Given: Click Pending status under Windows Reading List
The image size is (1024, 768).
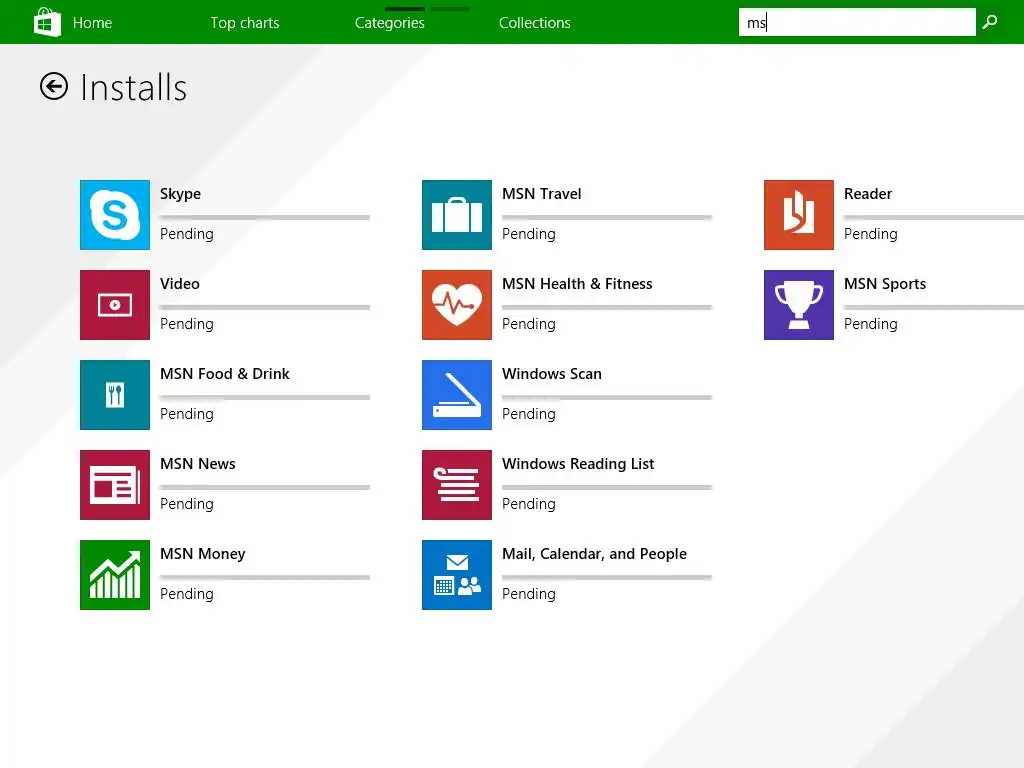Looking at the screenshot, I should [x=529, y=505].
